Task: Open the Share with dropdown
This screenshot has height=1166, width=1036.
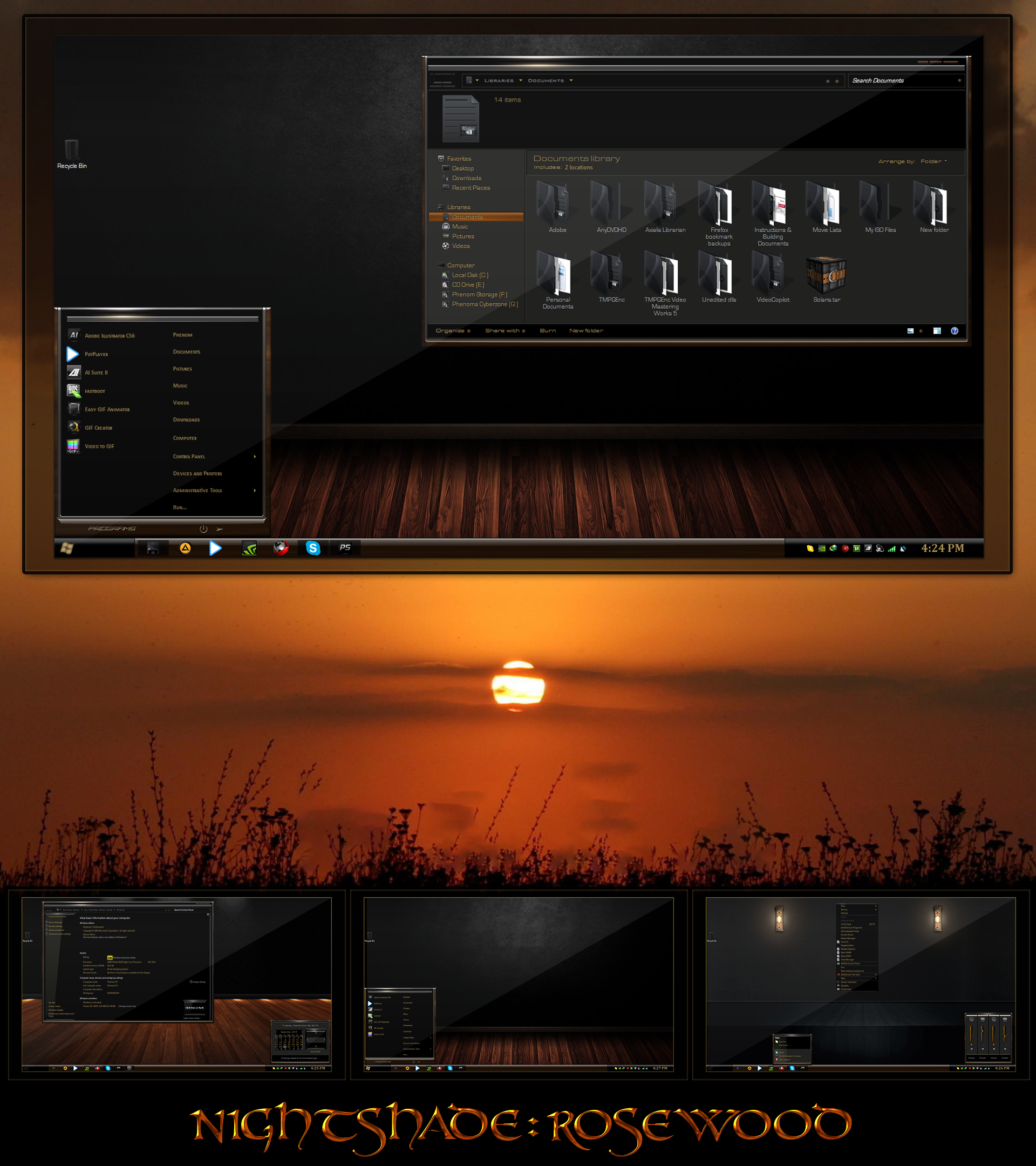Action: tap(505, 331)
